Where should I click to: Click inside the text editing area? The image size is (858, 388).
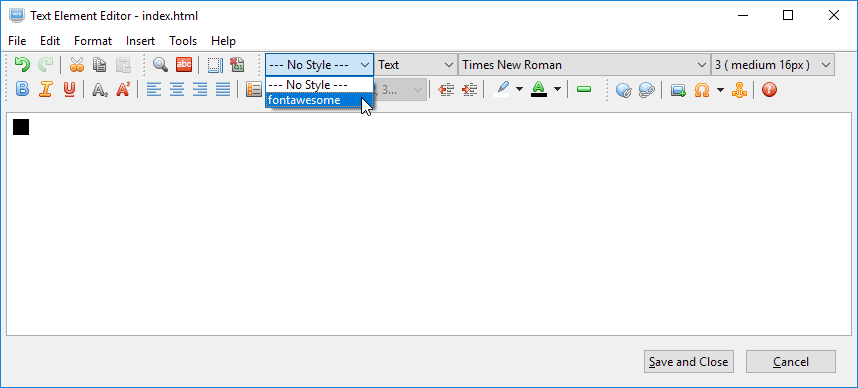point(429,224)
